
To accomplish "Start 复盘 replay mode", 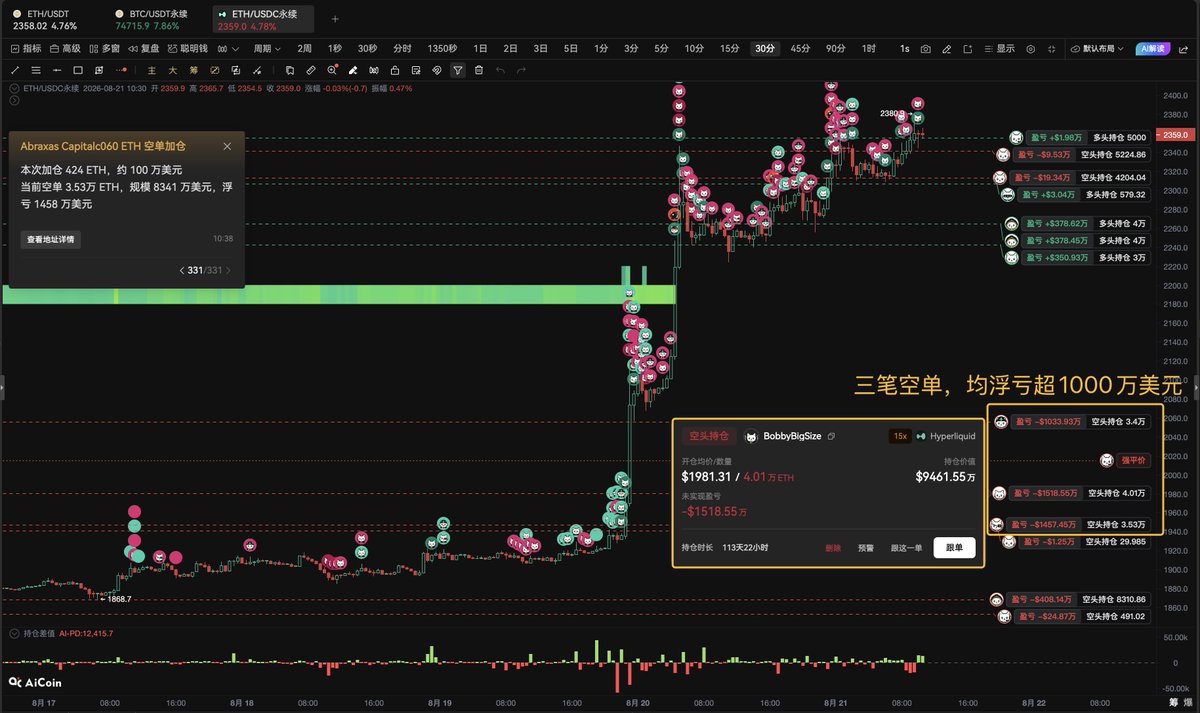I will coord(143,48).
